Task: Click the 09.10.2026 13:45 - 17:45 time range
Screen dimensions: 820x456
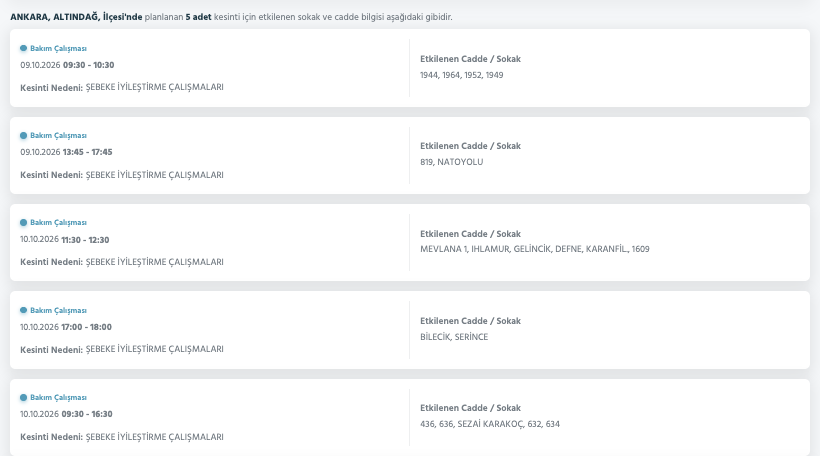Action: point(66,152)
